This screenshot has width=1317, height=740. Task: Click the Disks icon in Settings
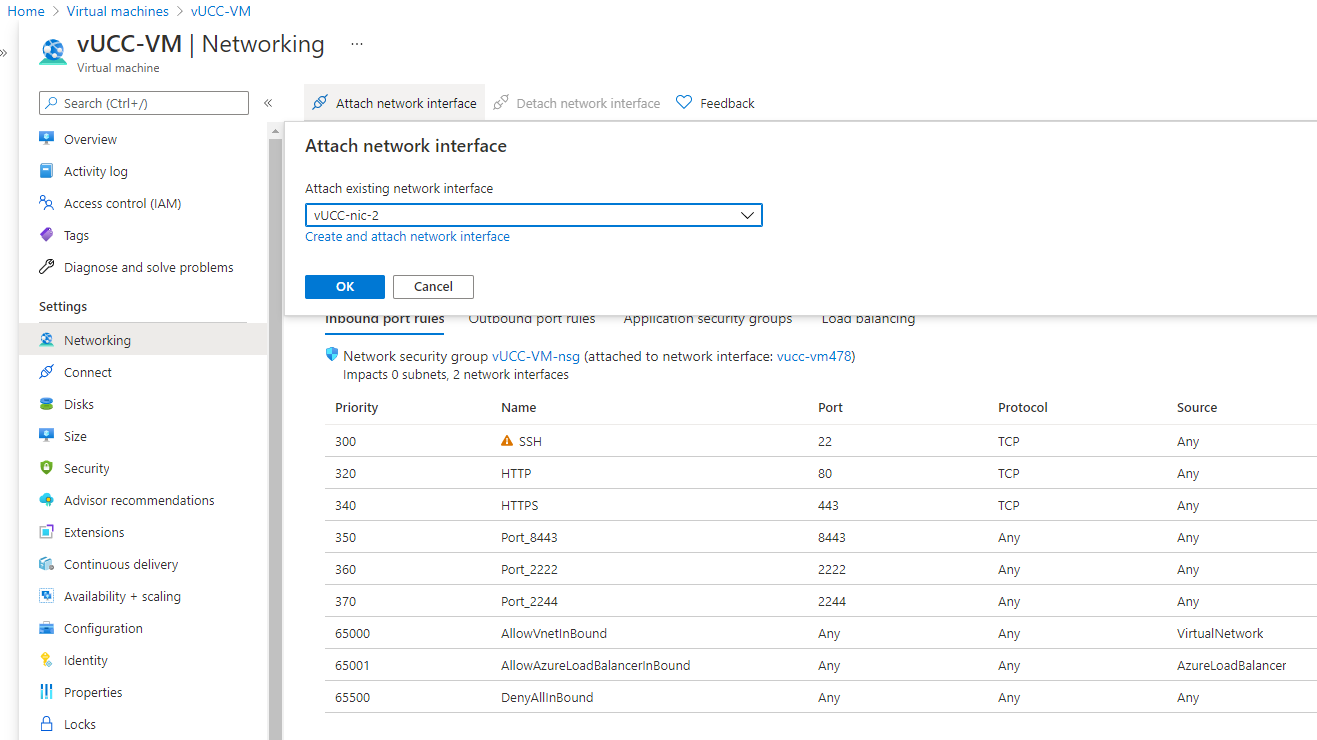(46, 404)
